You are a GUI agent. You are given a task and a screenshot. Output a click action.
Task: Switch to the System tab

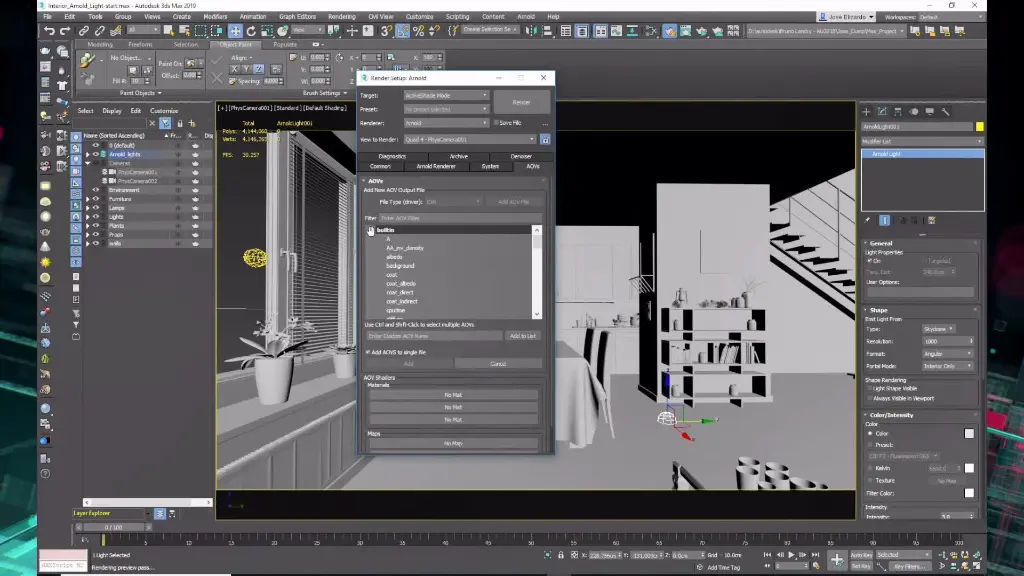[490, 167]
